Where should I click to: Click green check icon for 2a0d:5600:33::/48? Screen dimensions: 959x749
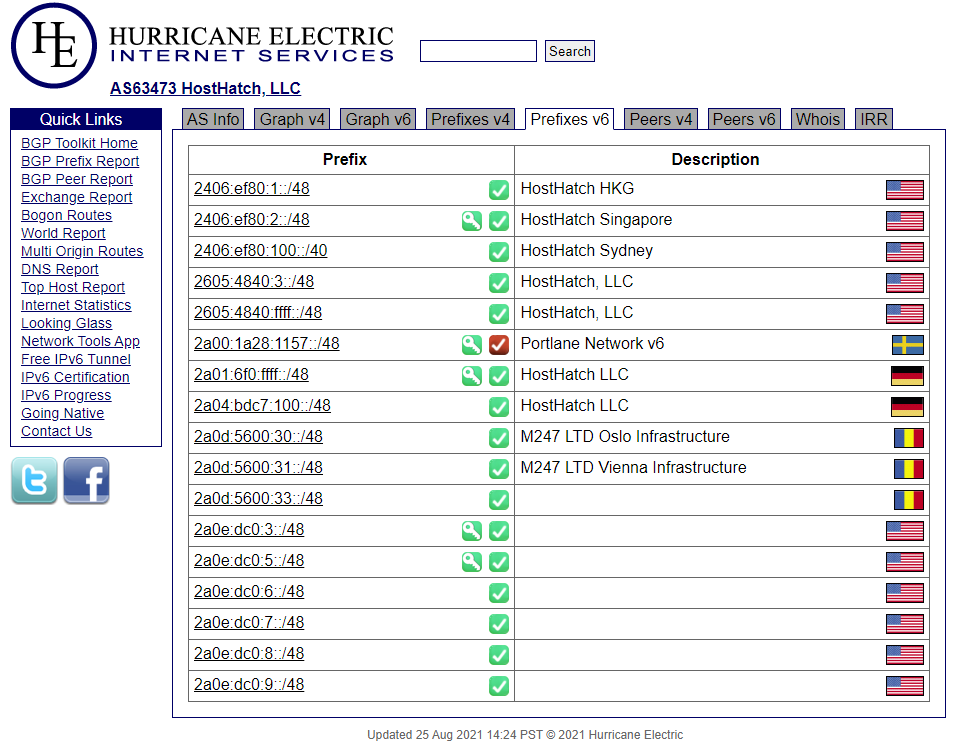pyautogui.click(x=499, y=500)
